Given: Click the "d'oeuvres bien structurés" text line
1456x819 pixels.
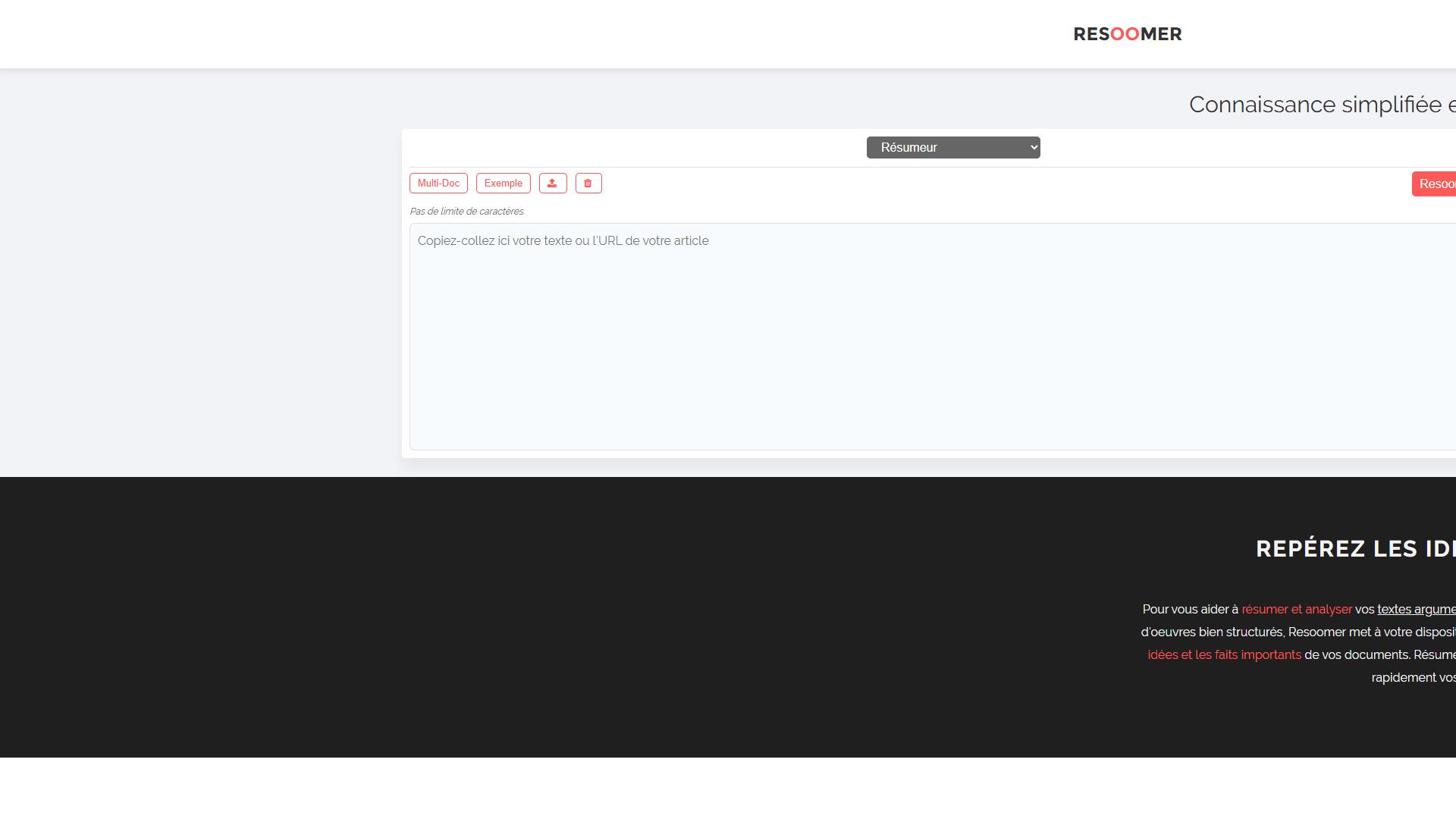Looking at the screenshot, I should (1212, 632).
